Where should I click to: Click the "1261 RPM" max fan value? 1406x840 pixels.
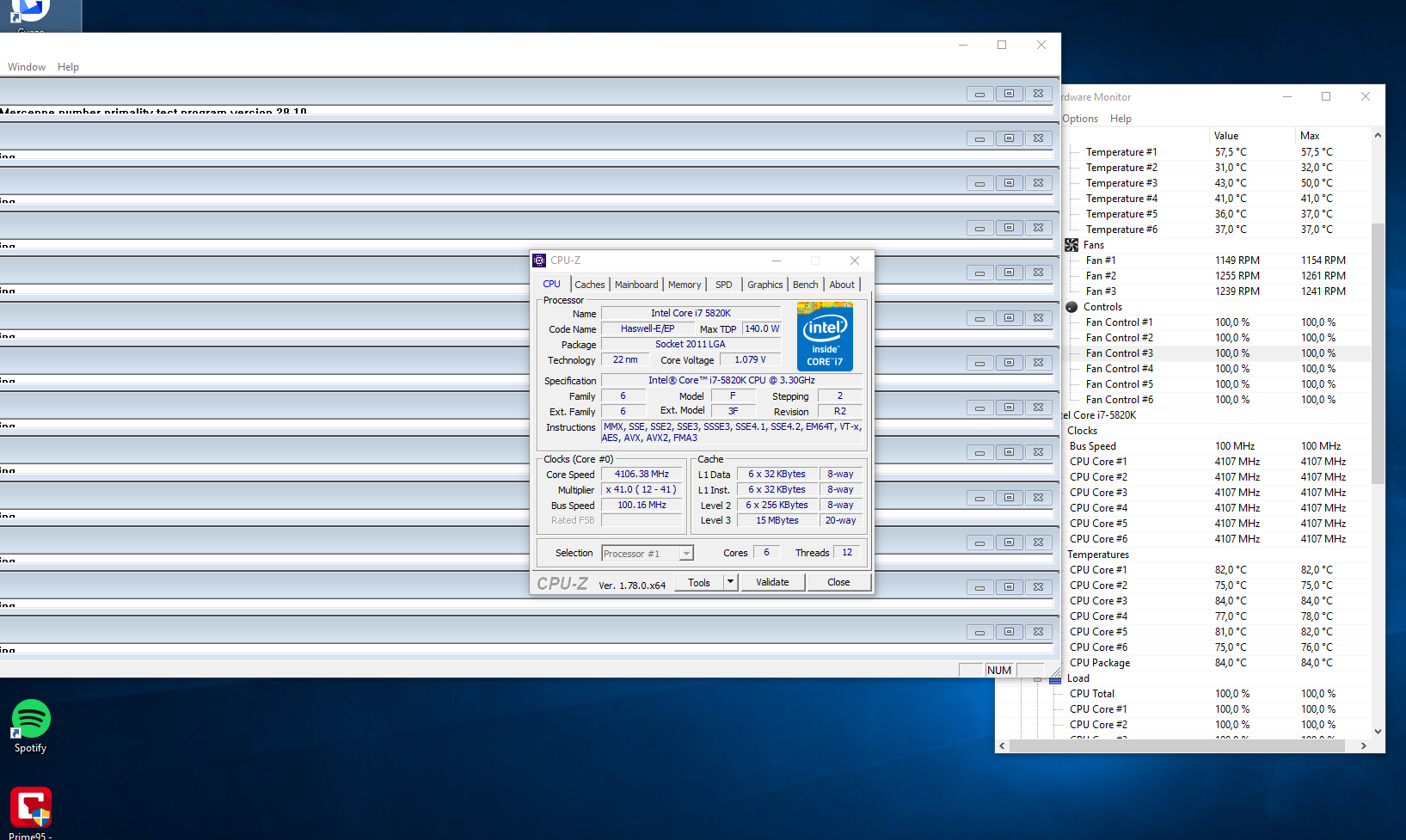[x=1323, y=276]
